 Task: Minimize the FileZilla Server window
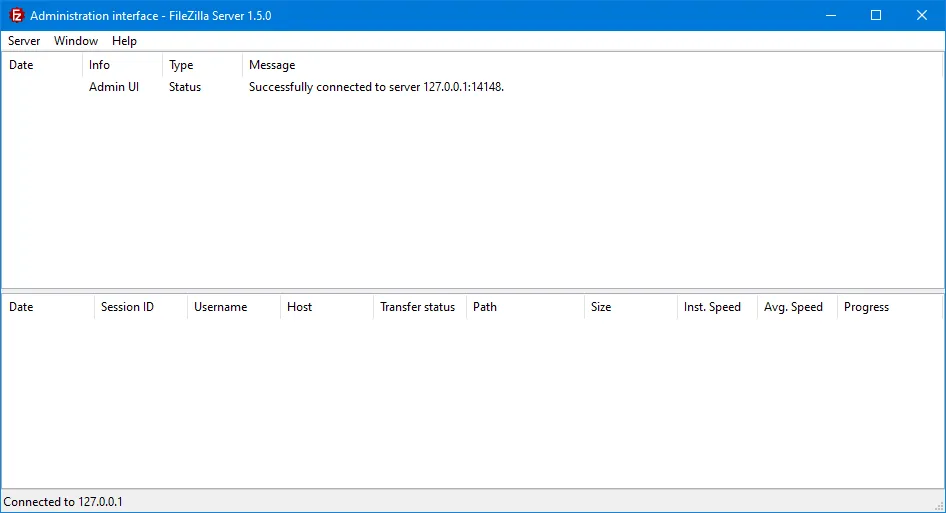tap(831, 16)
